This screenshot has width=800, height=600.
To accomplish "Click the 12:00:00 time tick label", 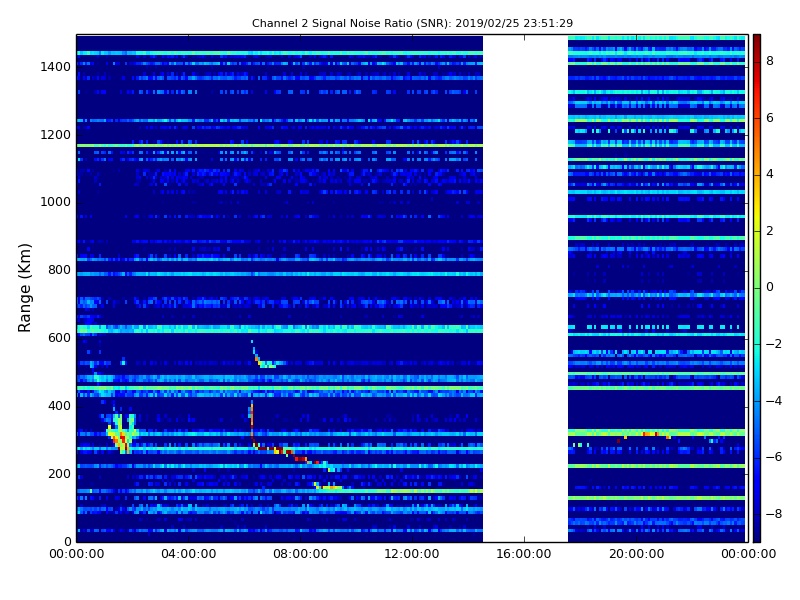I will point(412,554).
